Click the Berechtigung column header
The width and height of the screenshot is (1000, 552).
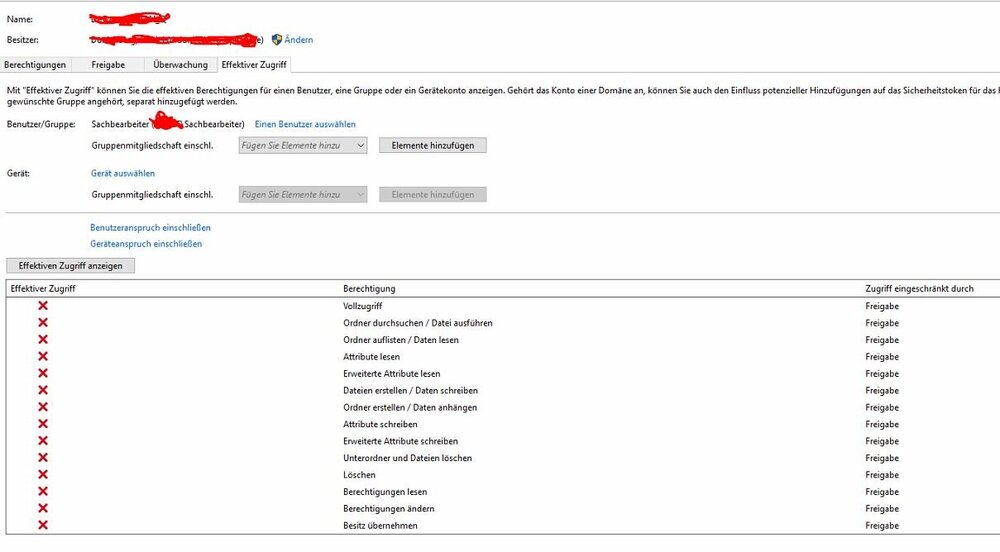point(369,288)
